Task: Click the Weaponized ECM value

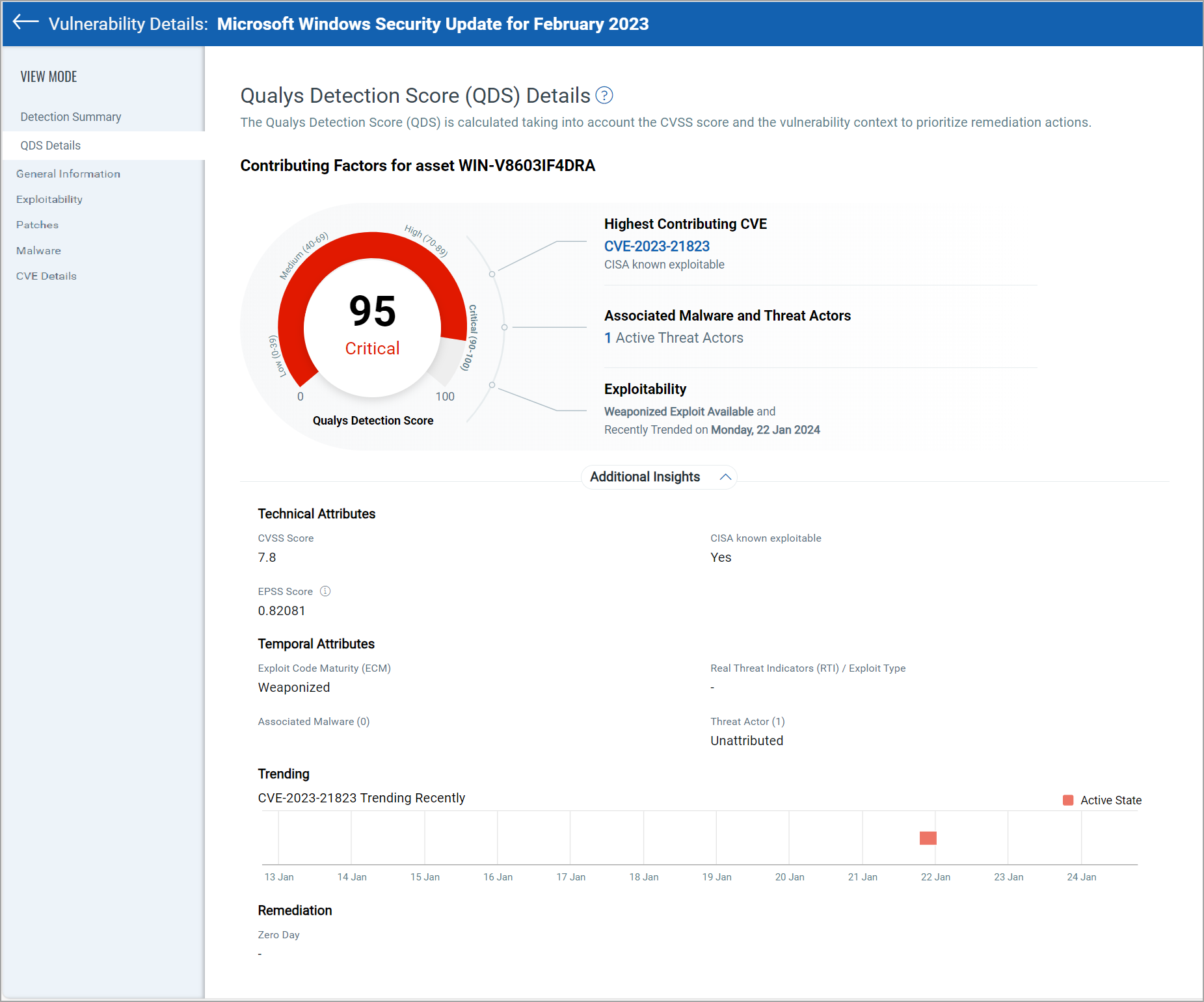Action: 294,687
